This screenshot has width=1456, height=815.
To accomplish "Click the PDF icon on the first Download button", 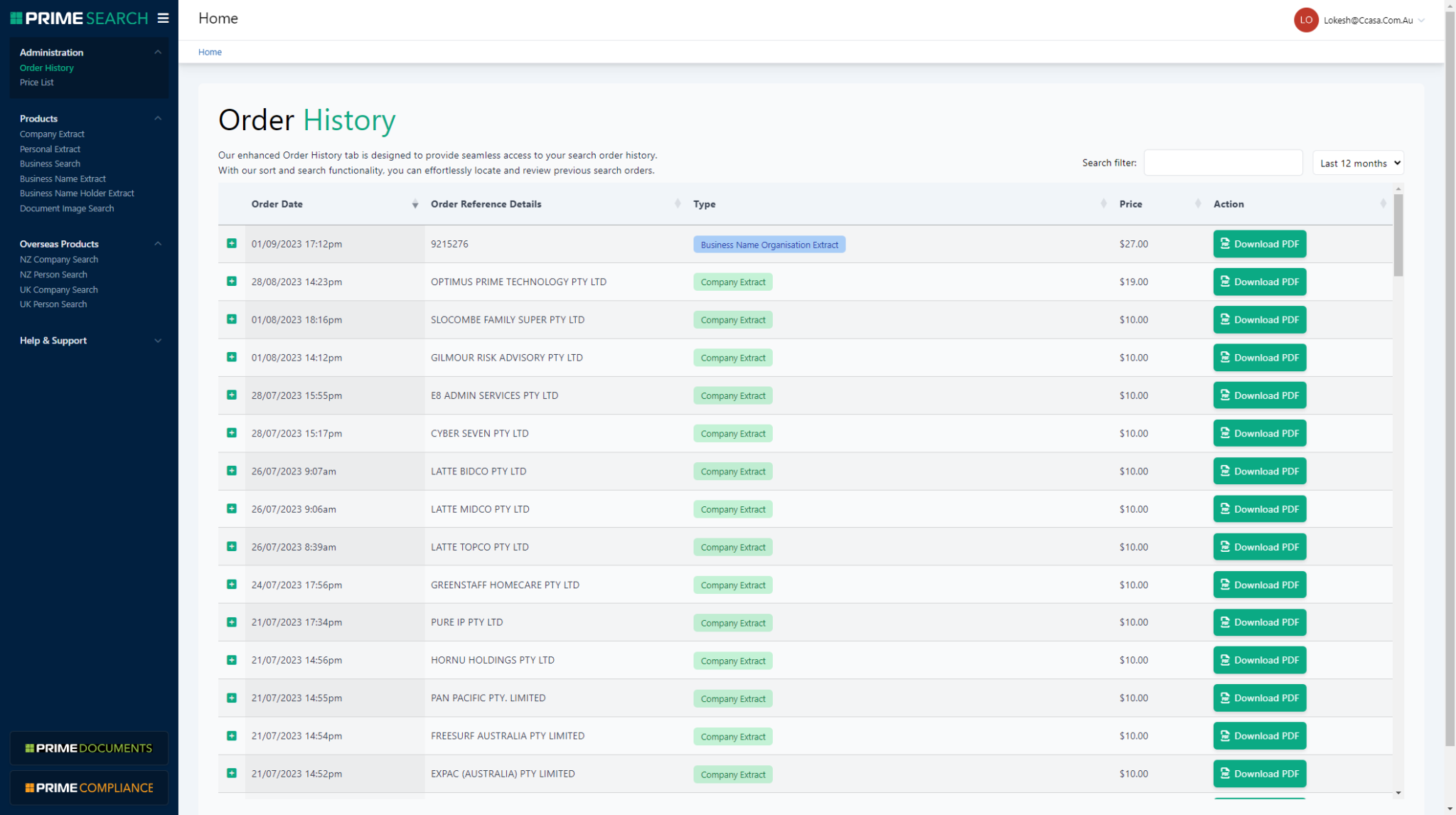I will point(1224,243).
